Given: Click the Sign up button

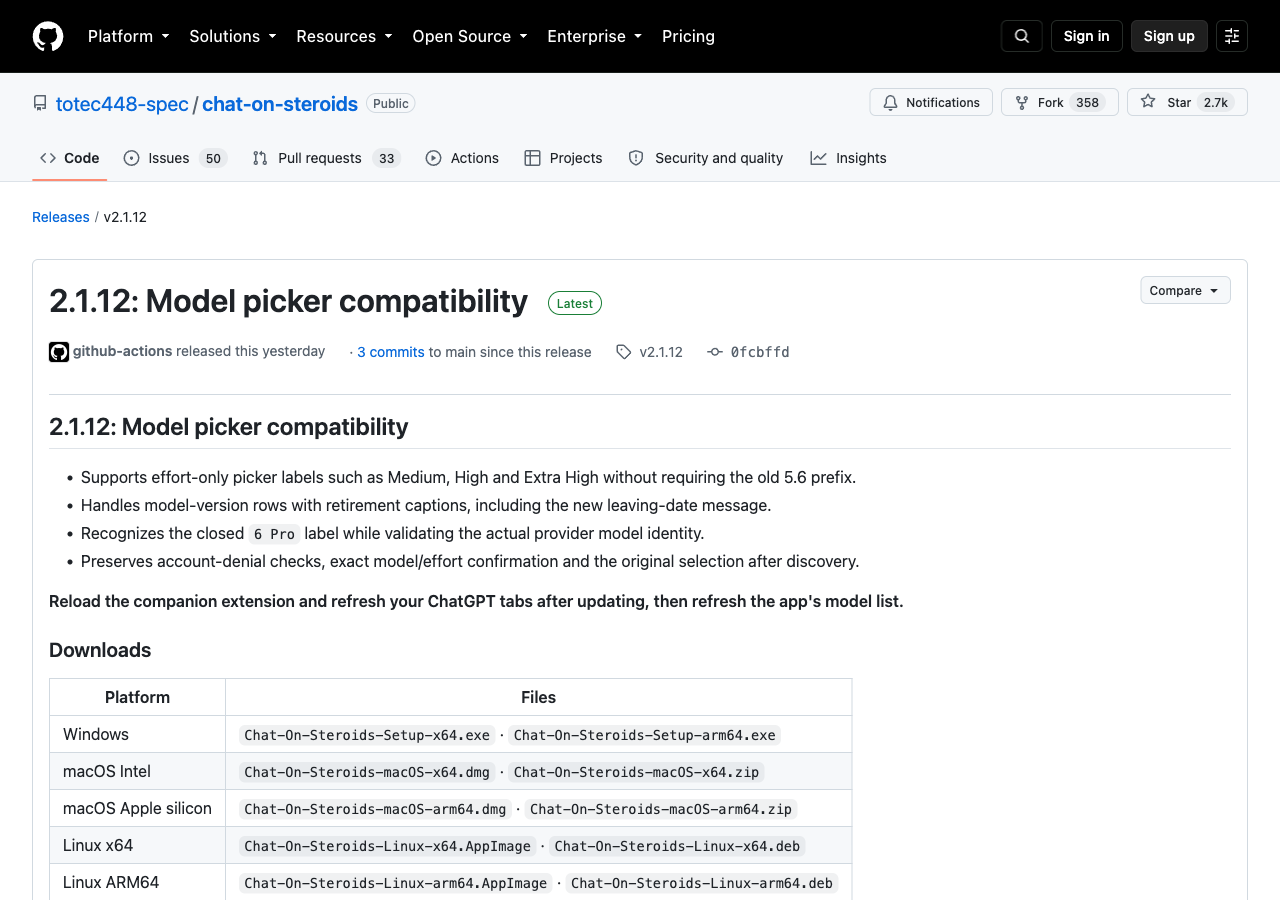Looking at the screenshot, I should [1169, 36].
